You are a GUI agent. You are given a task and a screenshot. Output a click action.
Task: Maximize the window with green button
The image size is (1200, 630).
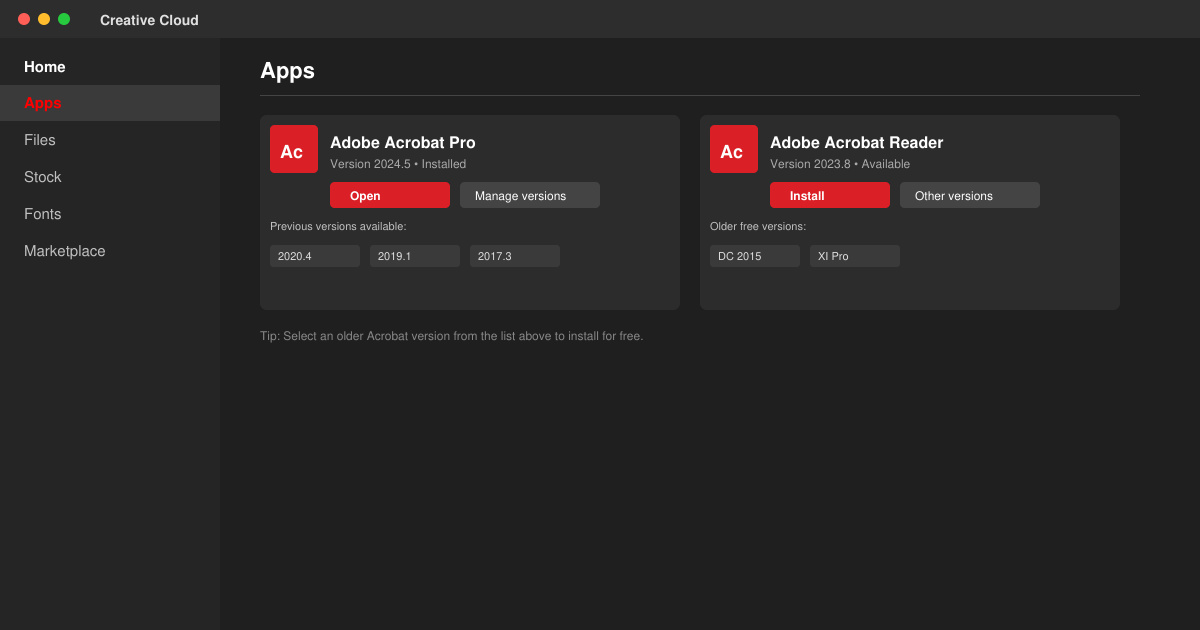click(64, 19)
